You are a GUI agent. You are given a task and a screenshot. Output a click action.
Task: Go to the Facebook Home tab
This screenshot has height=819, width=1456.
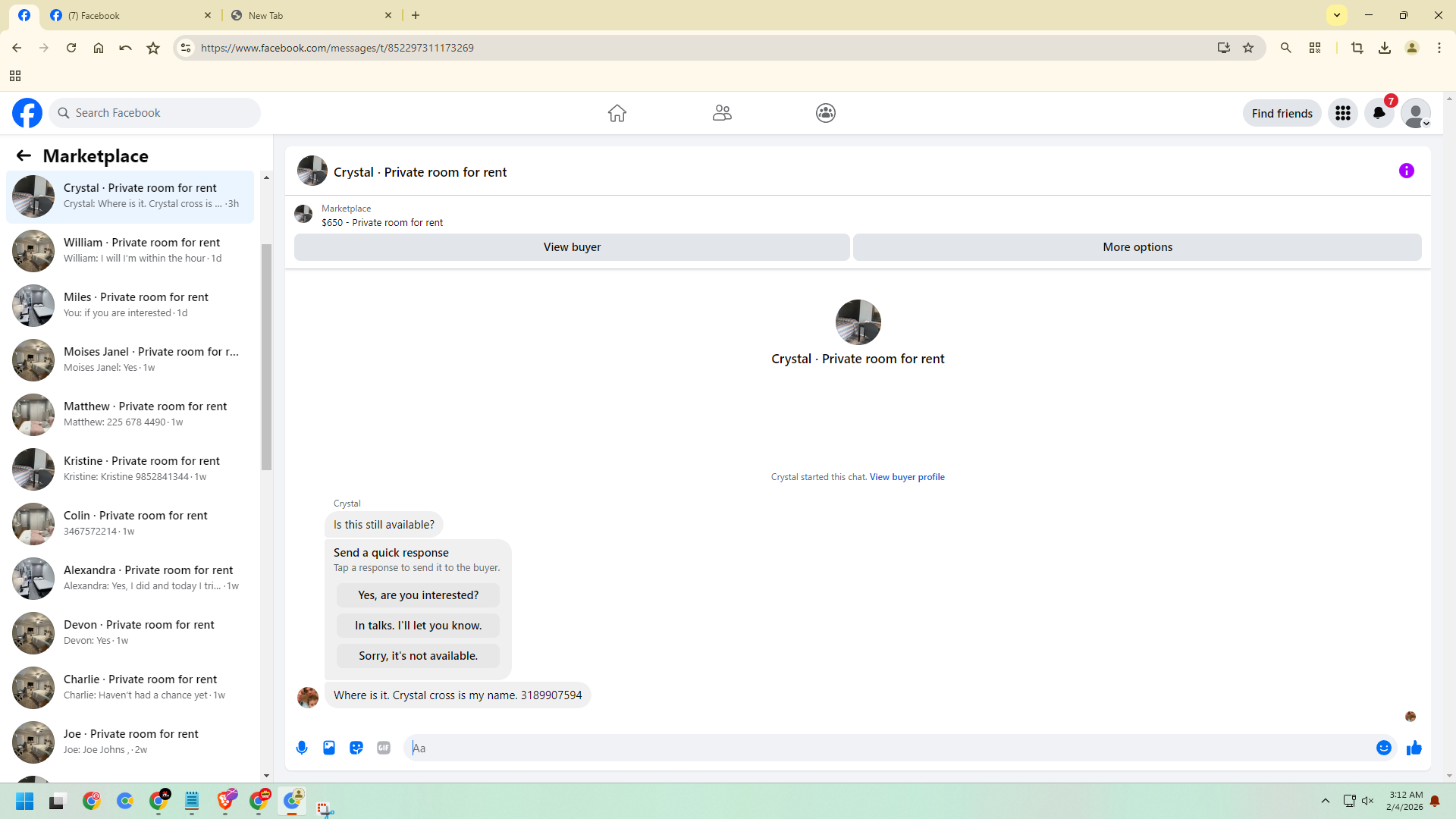(x=617, y=113)
